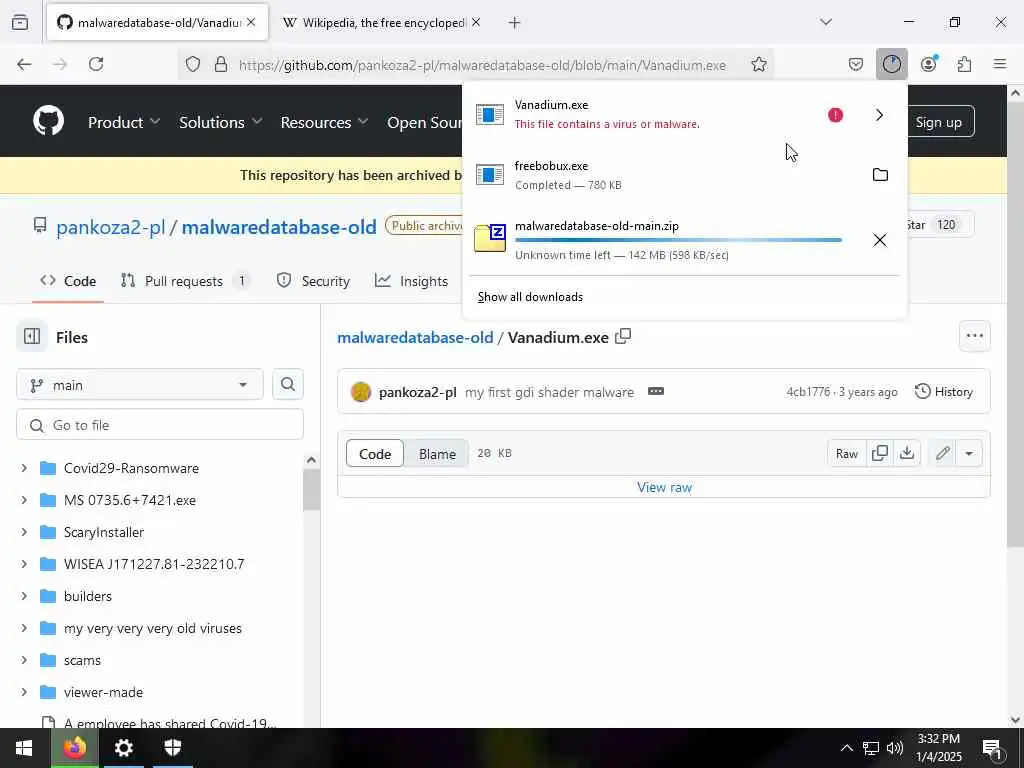This screenshot has height=768, width=1024.
Task: Expand the Product menu
Action: click(x=124, y=122)
